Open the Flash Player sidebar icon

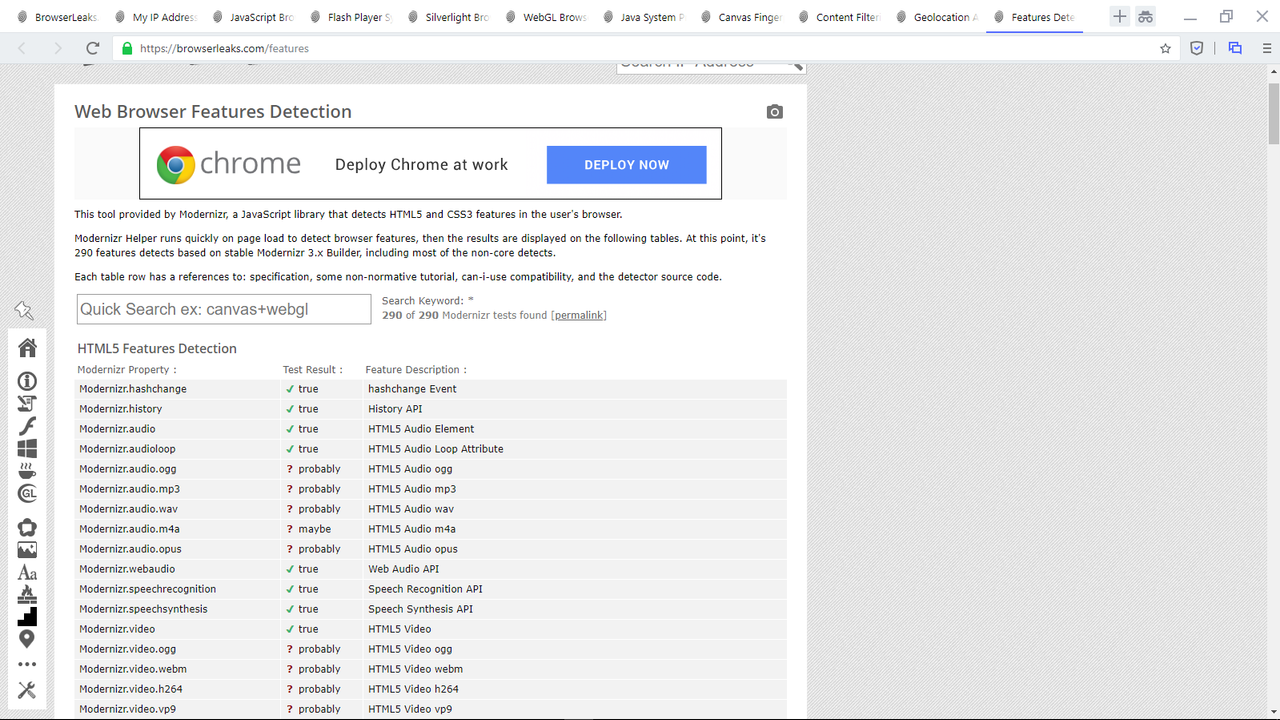[x=27, y=427]
